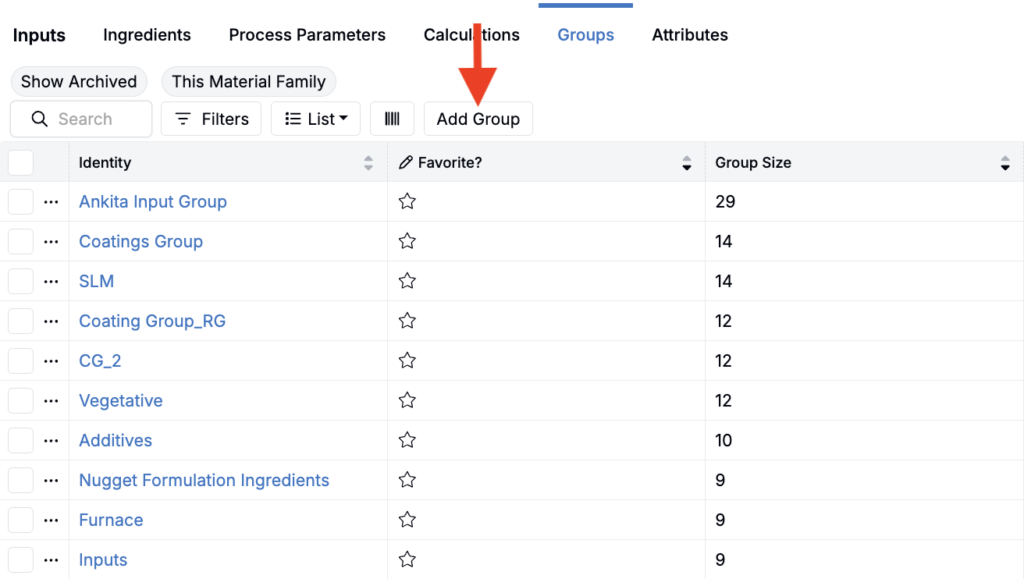1024x579 pixels.
Task: Click the Add Group button
Action: [x=478, y=119]
